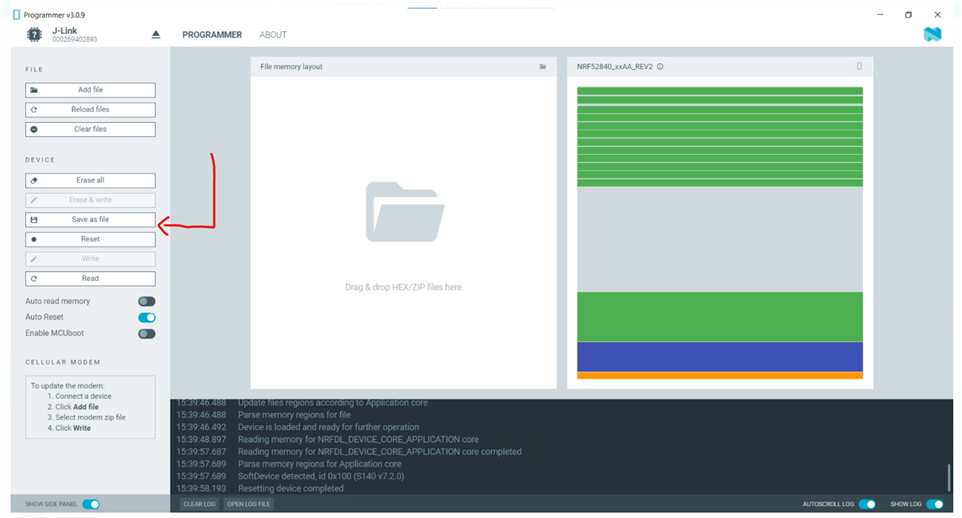This screenshot has width=962, height=518.
Task: Enable MCUboot toggle switch
Action: pyautogui.click(x=147, y=333)
